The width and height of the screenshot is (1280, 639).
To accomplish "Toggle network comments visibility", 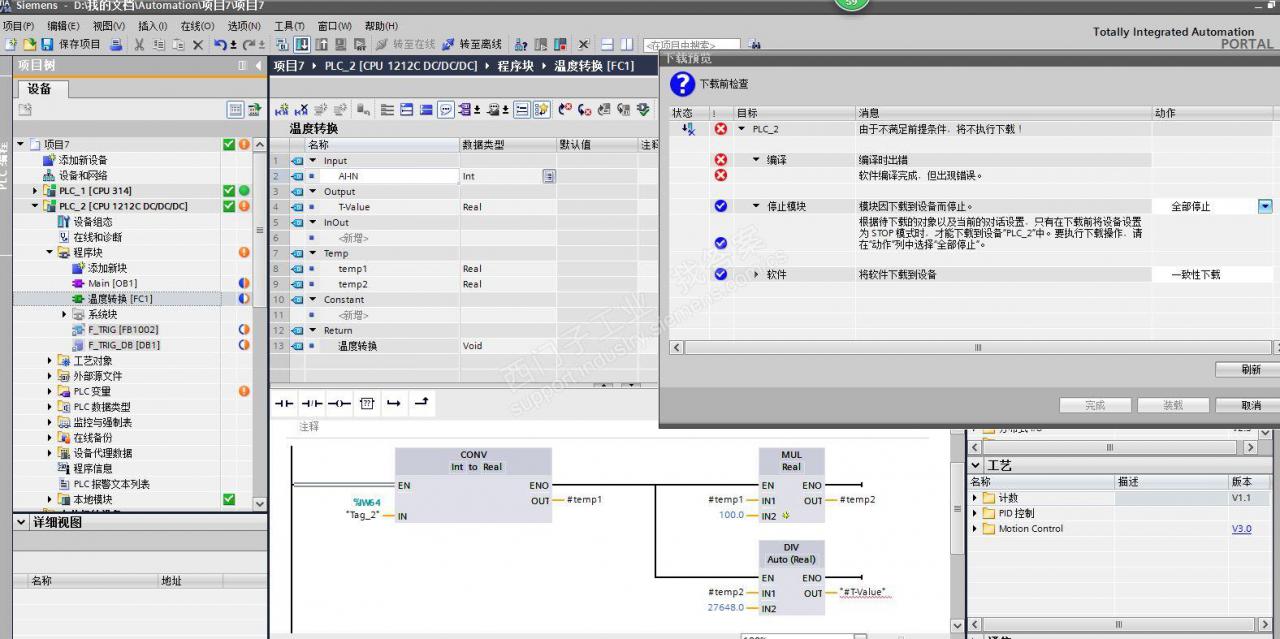I will (x=445, y=109).
